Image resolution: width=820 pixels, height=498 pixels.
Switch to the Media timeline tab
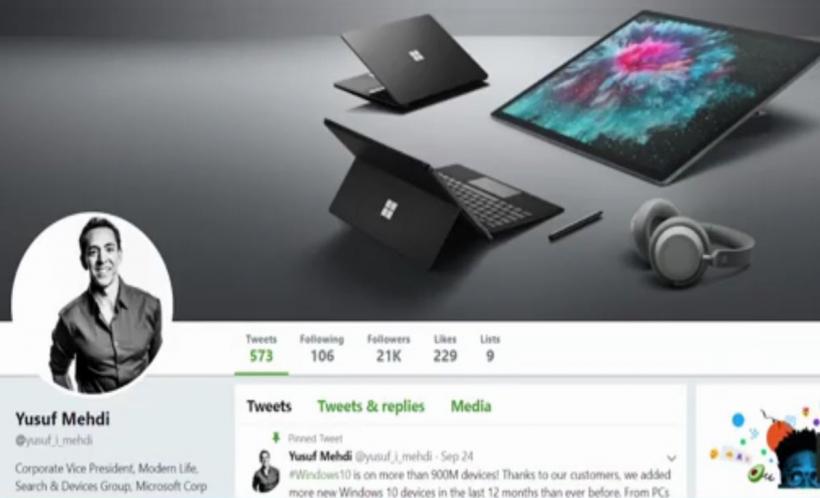pos(471,406)
